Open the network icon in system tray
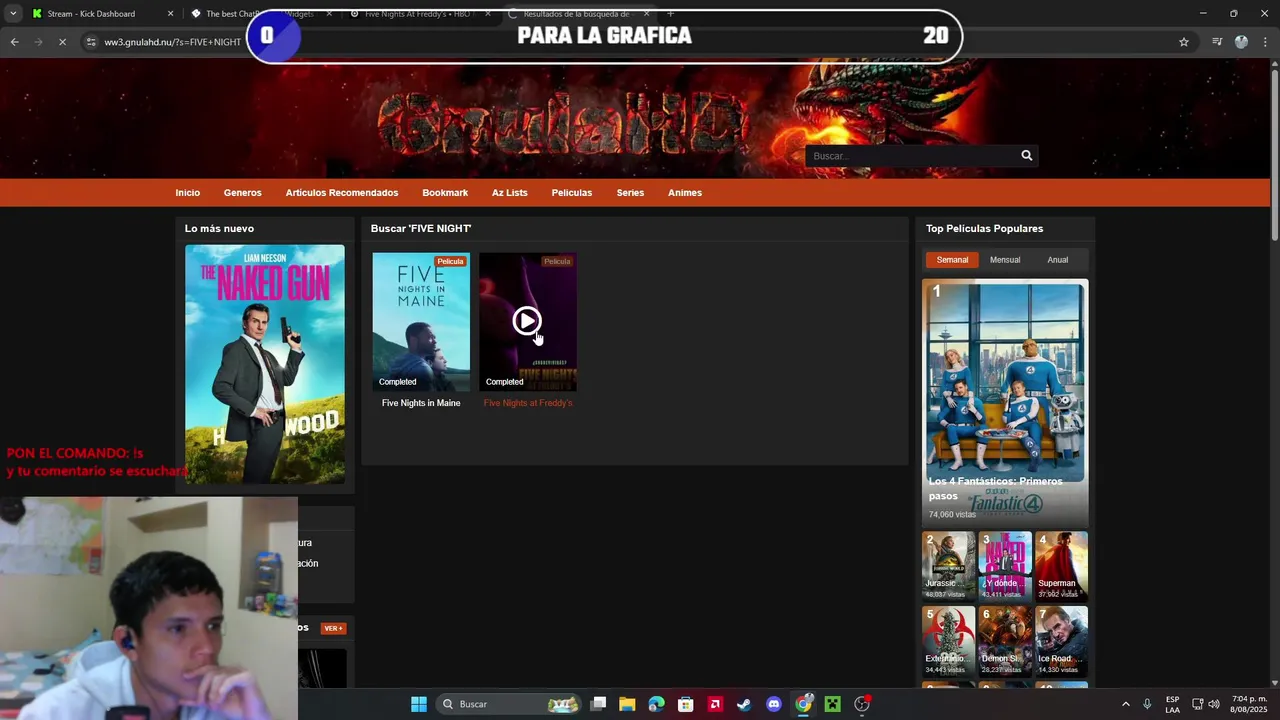 [1198, 704]
